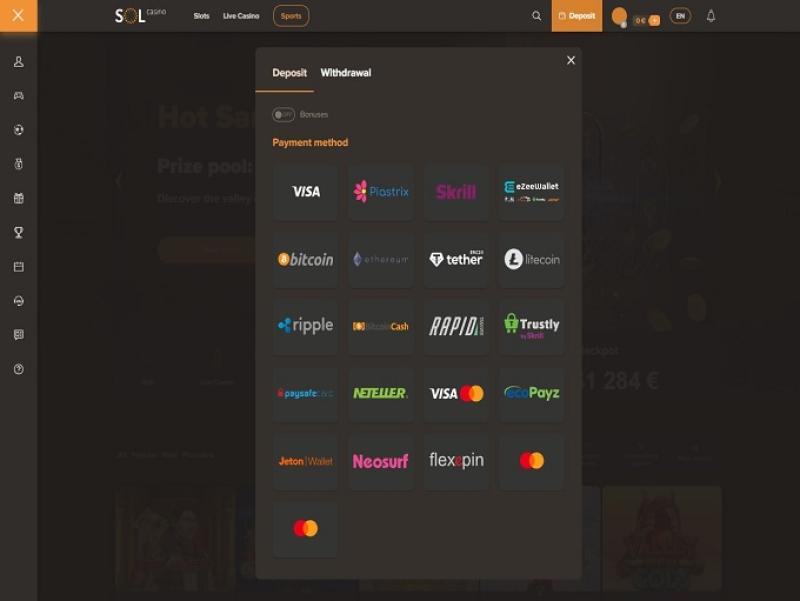
Task: Select the Neteller payment option
Action: [x=381, y=393]
